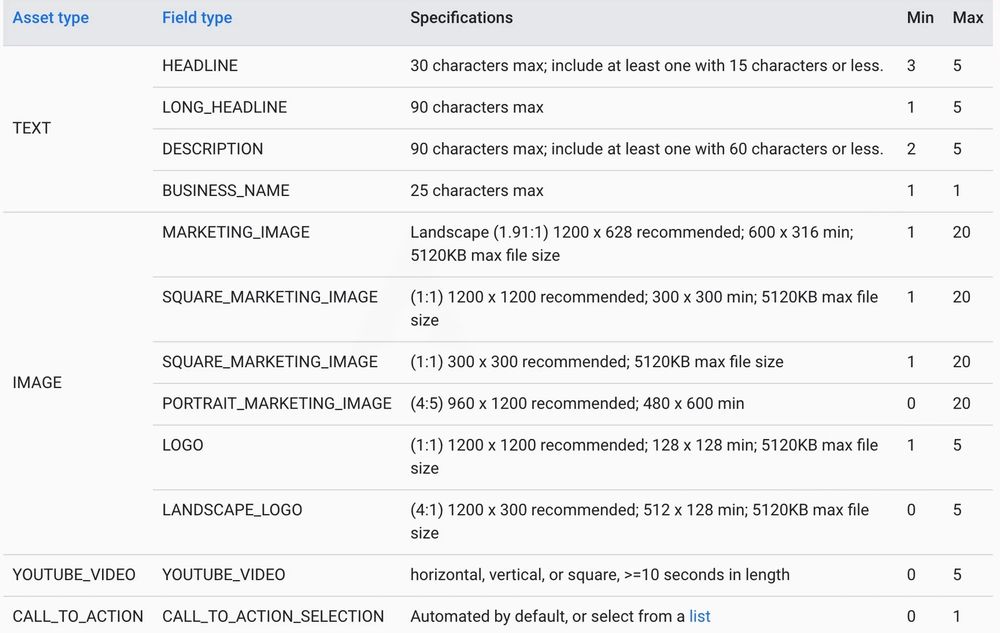
Task: Click the Min column header
Action: click(919, 18)
